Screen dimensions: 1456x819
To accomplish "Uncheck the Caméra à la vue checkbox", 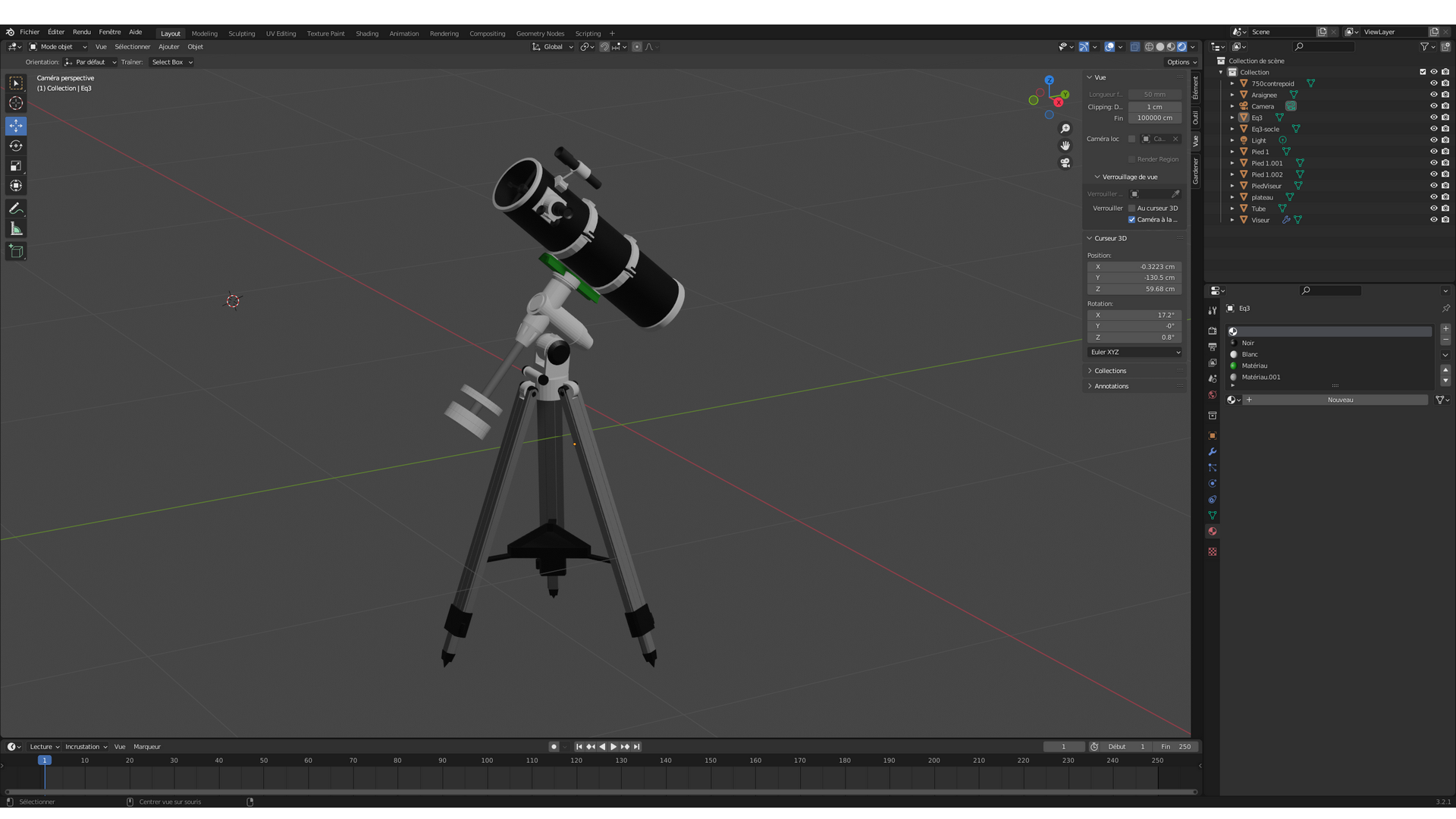I will click(1132, 220).
